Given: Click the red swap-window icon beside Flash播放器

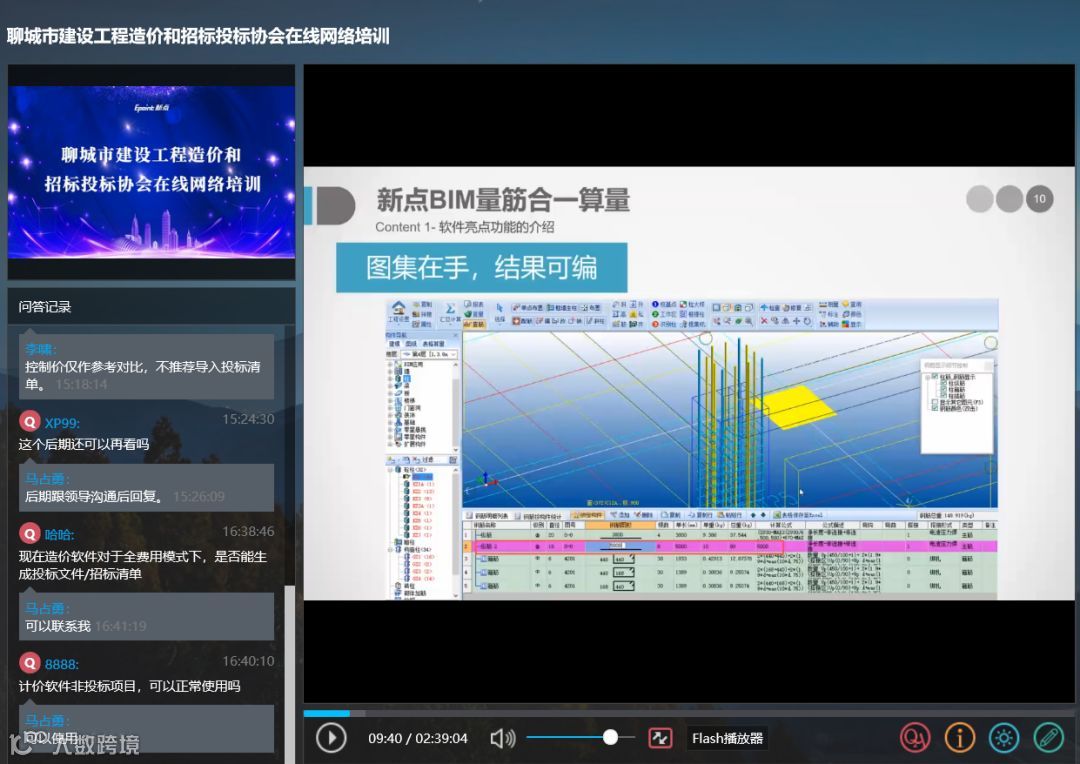Looking at the screenshot, I should click(661, 738).
